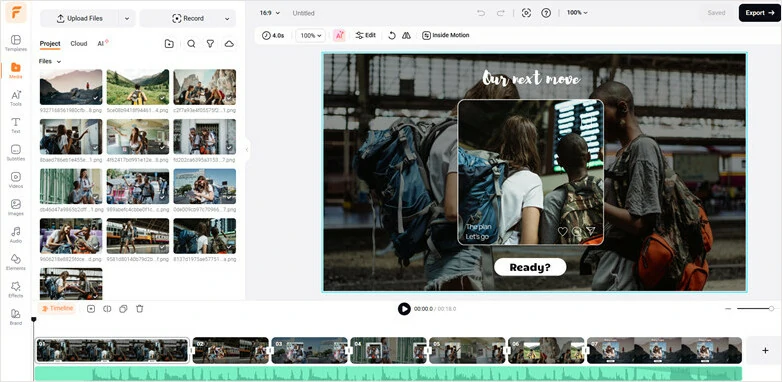Click the cloud storage icon
This screenshot has width=782, height=382.
point(229,44)
